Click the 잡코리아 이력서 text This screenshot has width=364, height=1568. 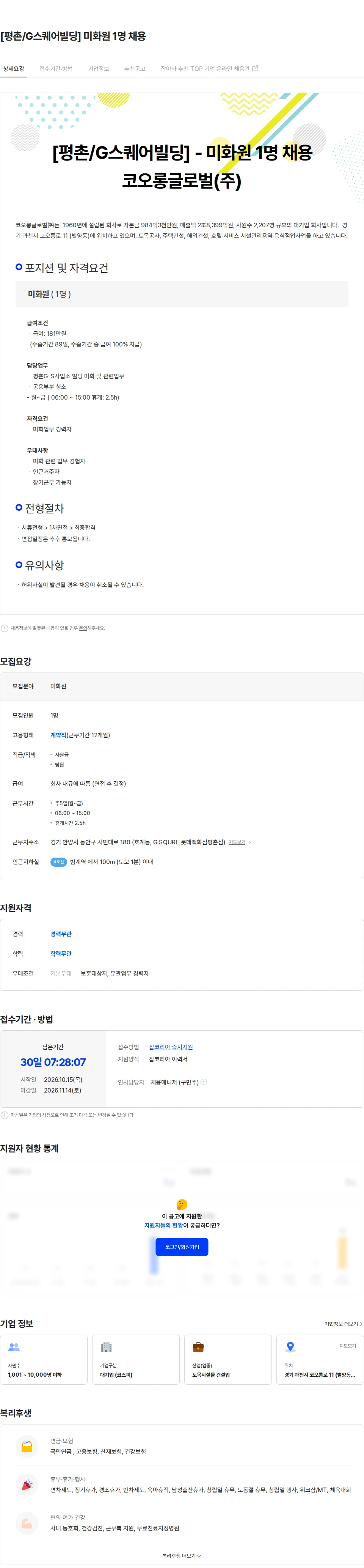coord(168,1059)
